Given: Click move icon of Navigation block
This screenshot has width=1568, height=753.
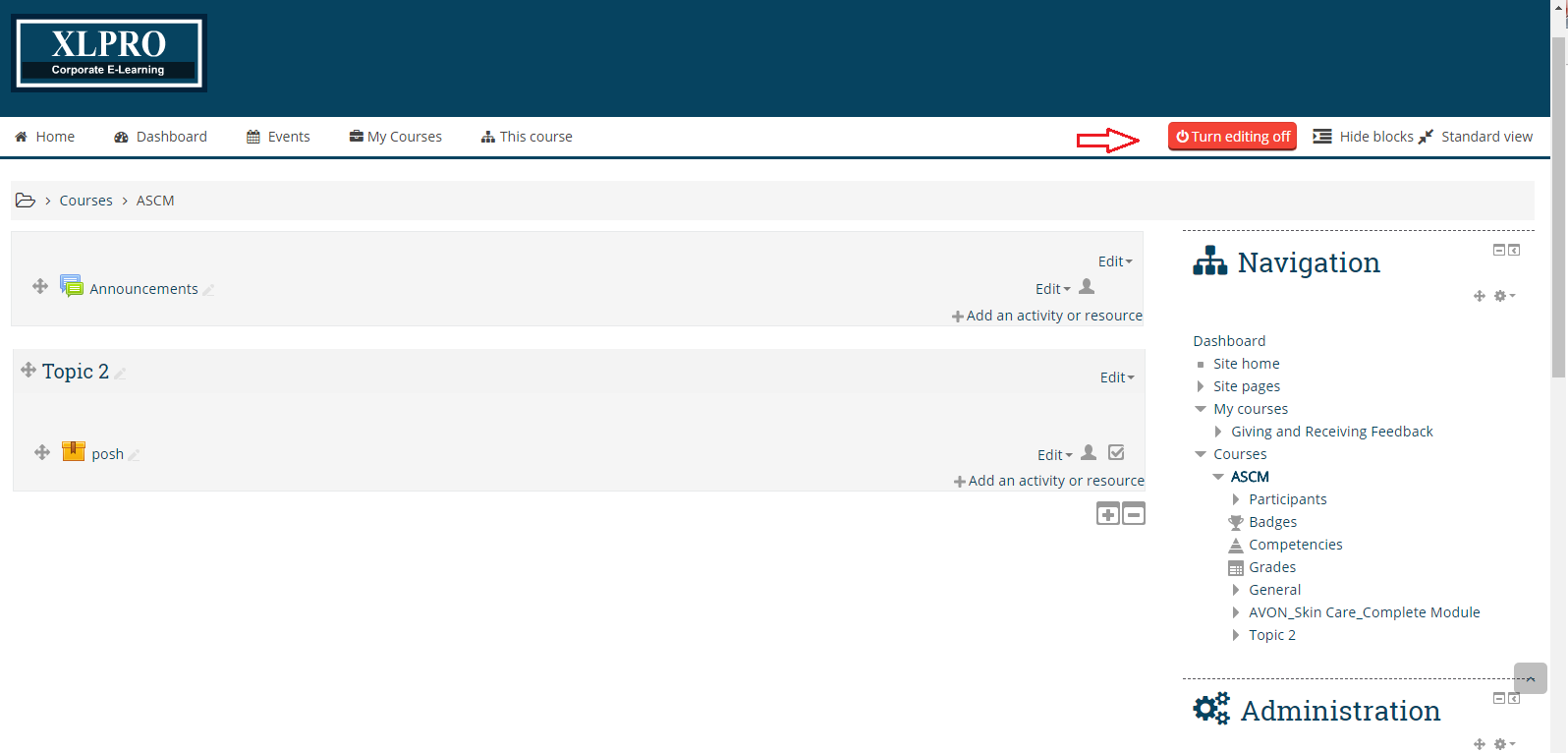Looking at the screenshot, I should 1480,296.
